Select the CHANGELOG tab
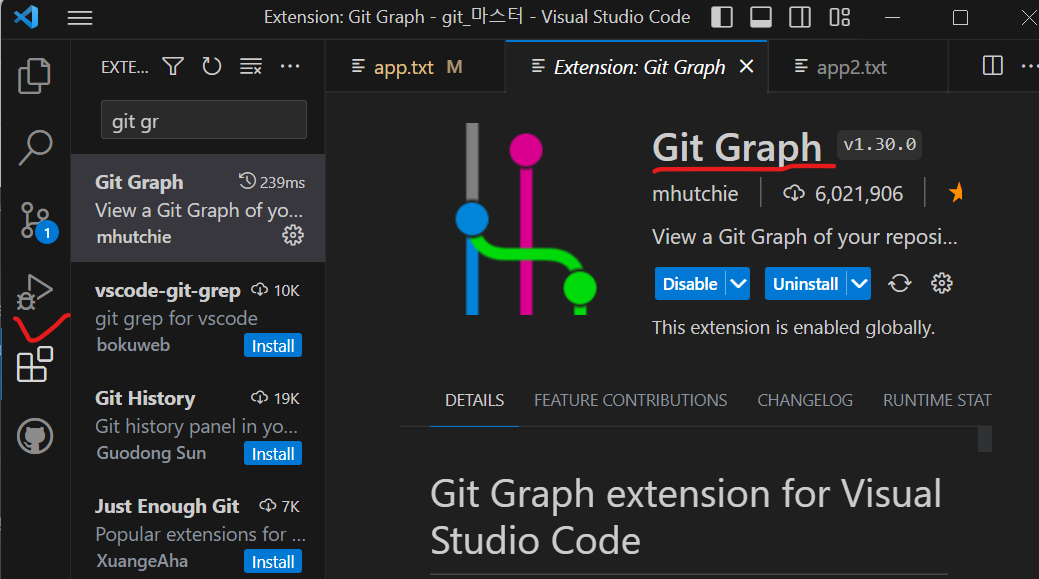Image resolution: width=1039 pixels, height=579 pixels. coord(804,400)
